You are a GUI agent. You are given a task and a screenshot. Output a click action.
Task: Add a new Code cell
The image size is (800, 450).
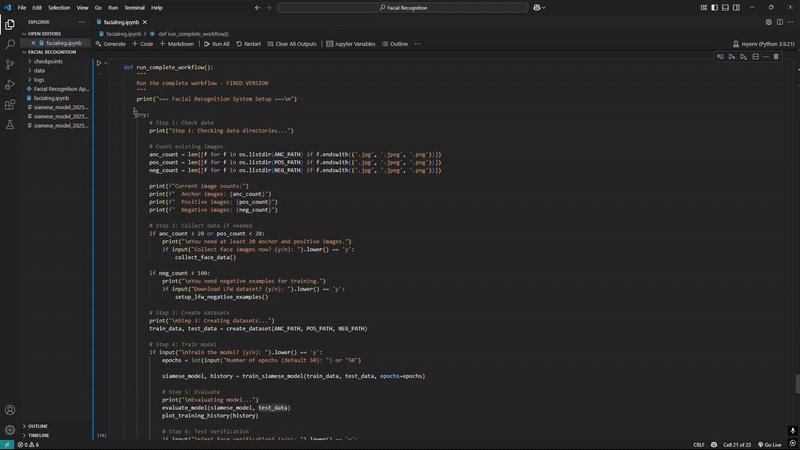(x=142, y=44)
